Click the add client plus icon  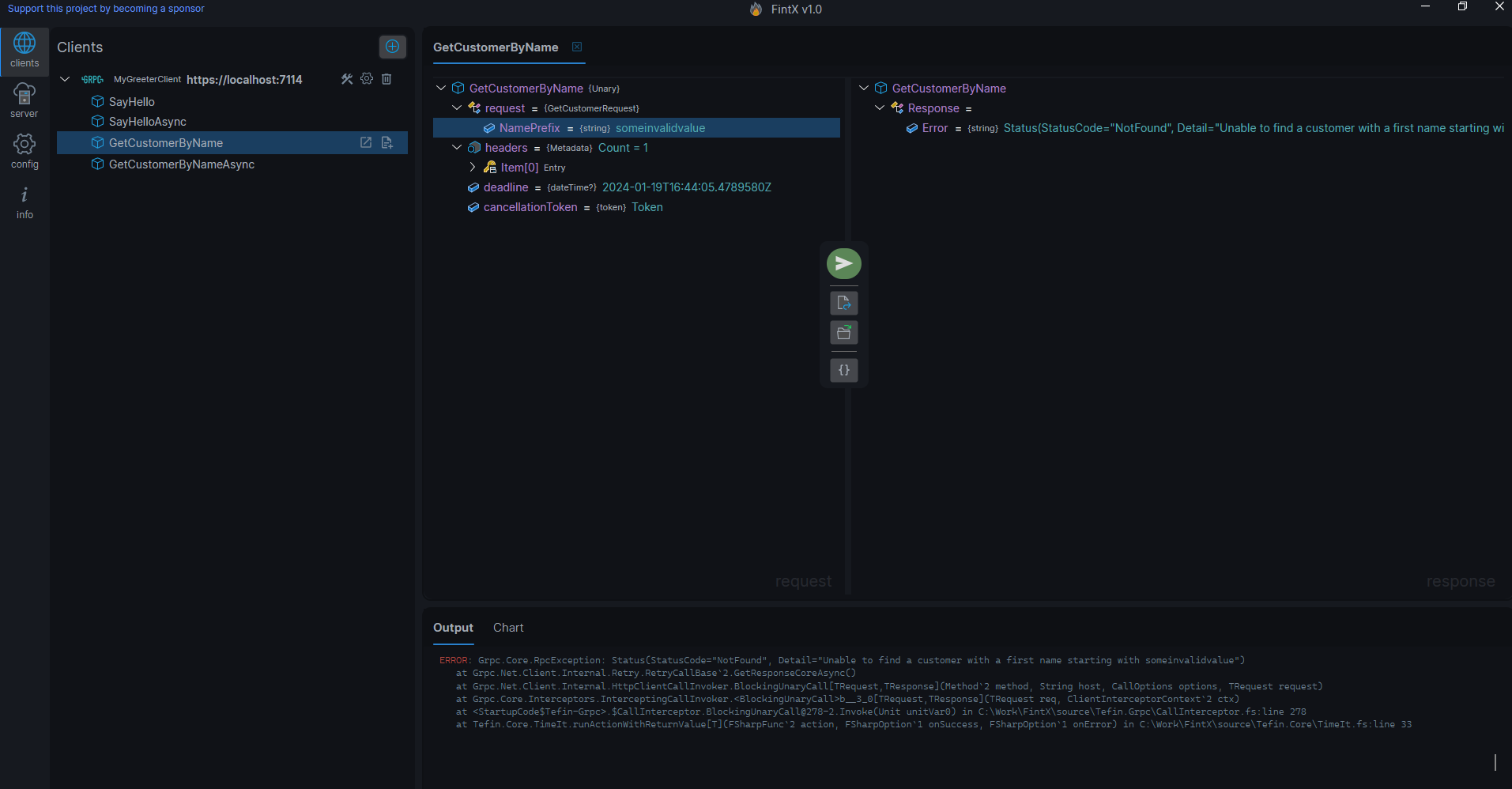click(x=392, y=47)
